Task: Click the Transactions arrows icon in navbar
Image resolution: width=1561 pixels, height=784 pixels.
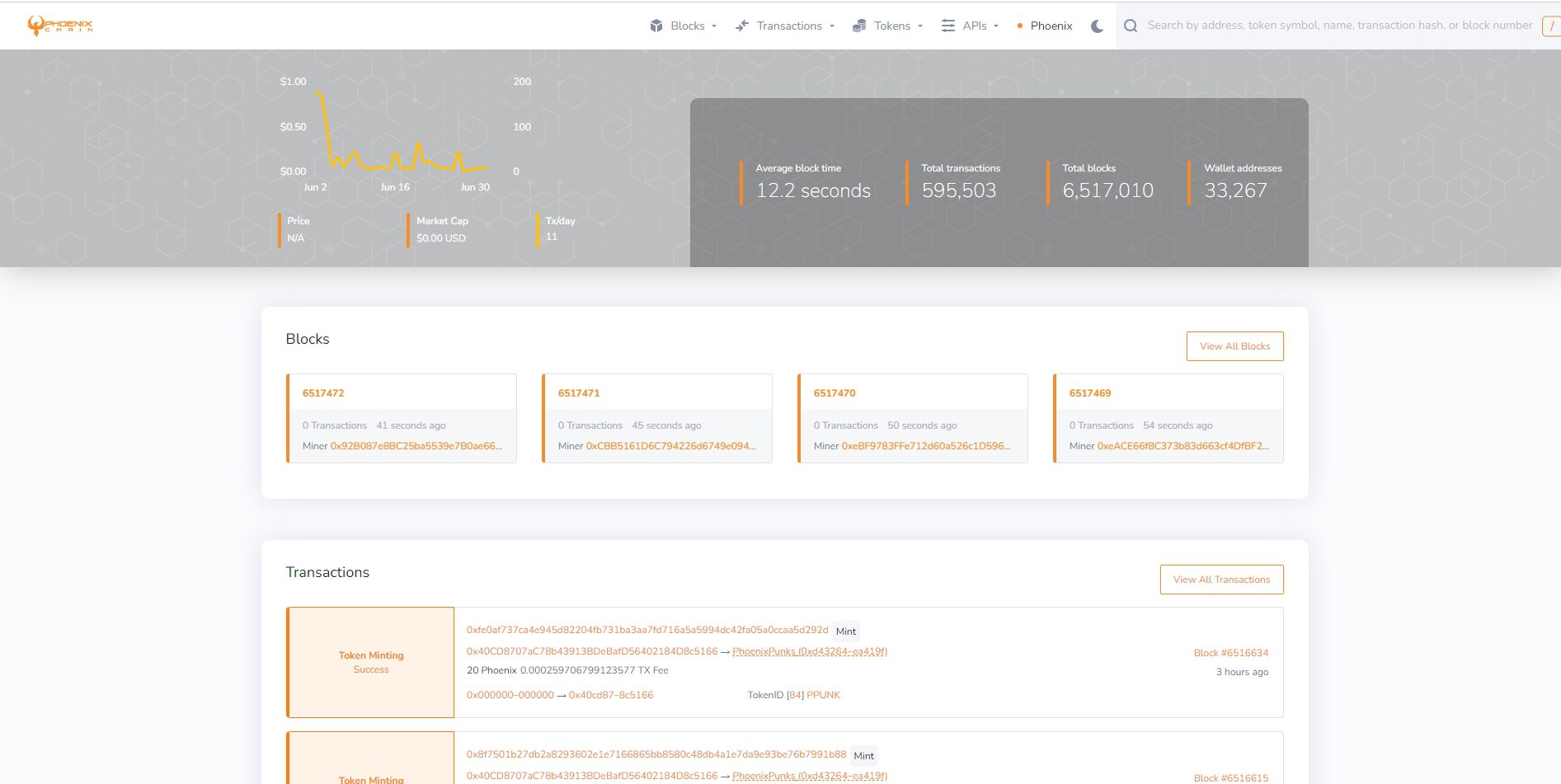Action: click(742, 26)
